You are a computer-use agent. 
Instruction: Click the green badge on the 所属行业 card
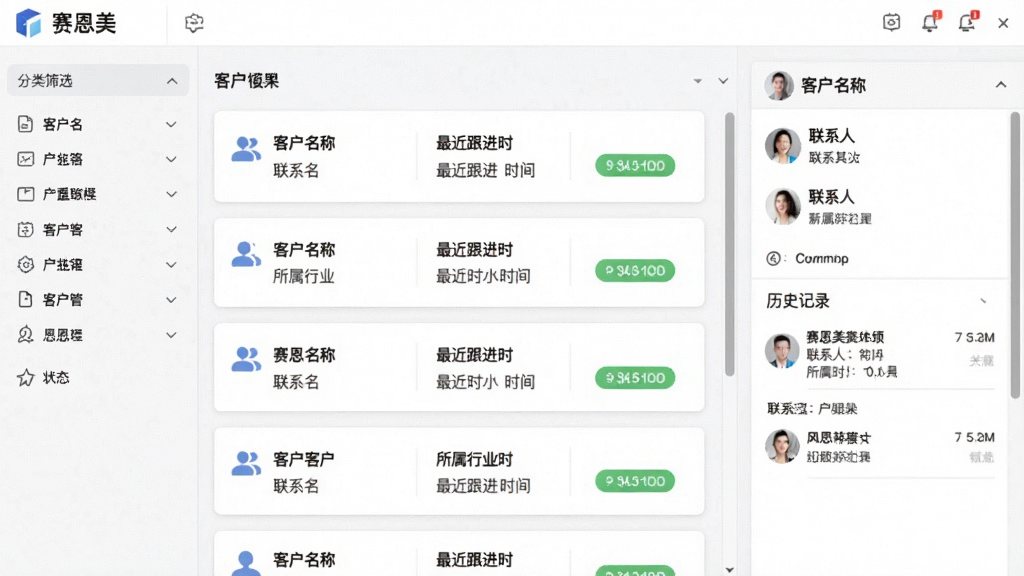[635, 270]
